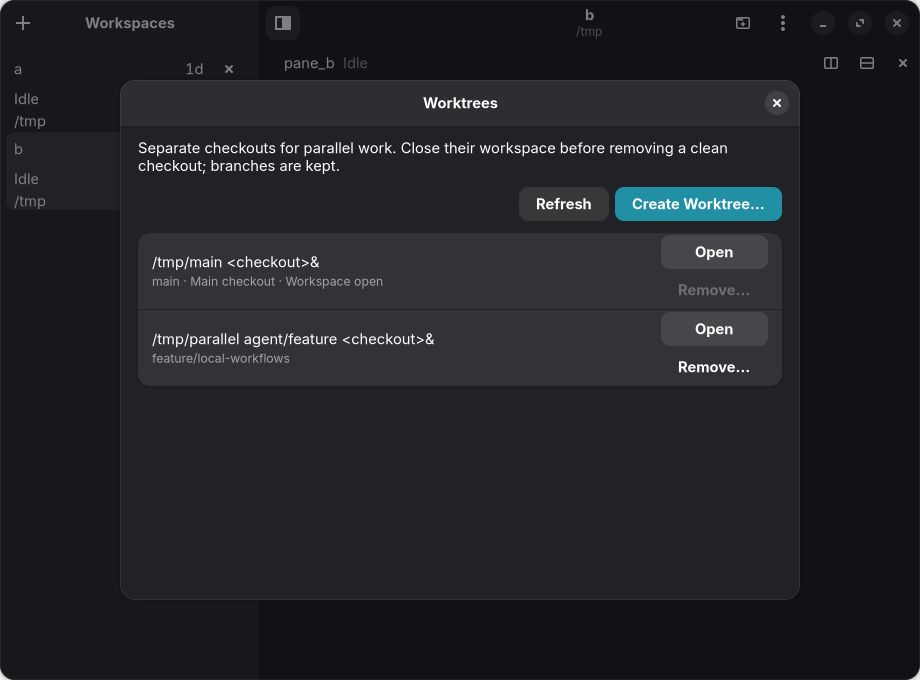Add a new workspace with the plus icon
Image resolution: width=920 pixels, height=680 pixels.
pyautogui.click(x=23, y=23)
